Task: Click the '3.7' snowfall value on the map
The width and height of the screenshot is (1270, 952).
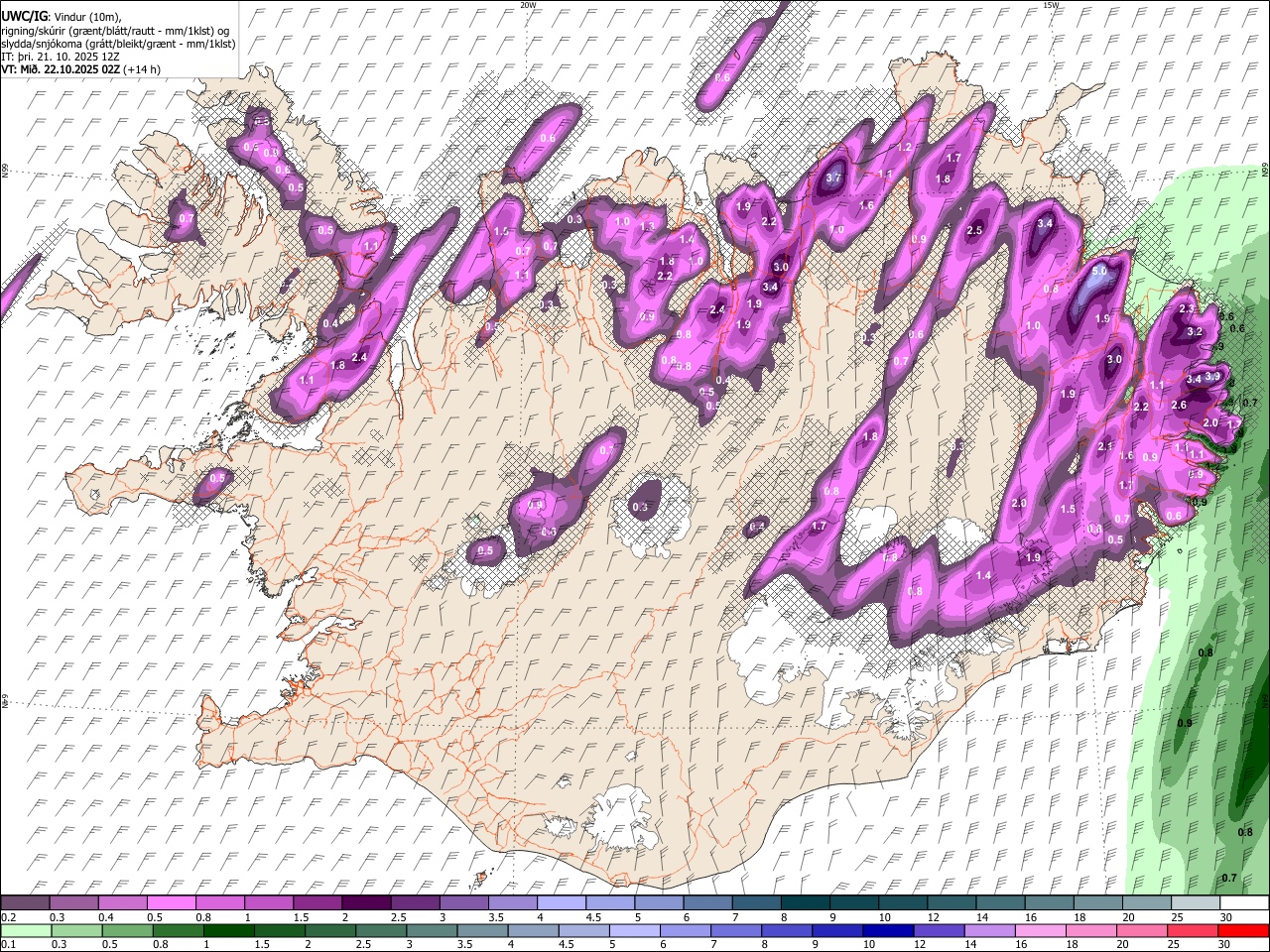Action: tap(833, 178)
